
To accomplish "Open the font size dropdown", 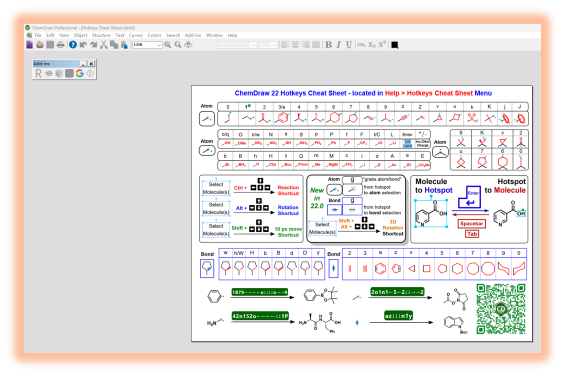I will pos(268,45).
